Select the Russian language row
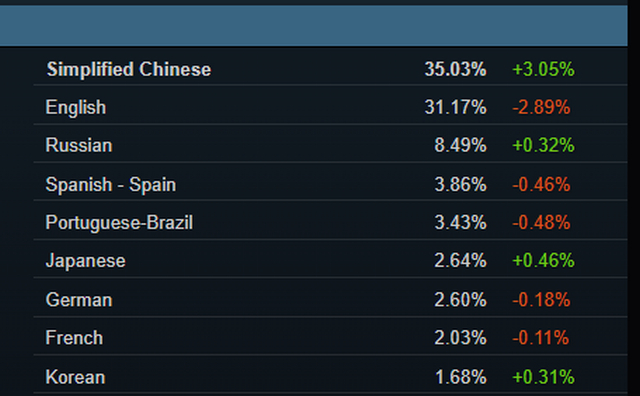The width and height of the screenshot is (640, 396). [x=330, y=145]
